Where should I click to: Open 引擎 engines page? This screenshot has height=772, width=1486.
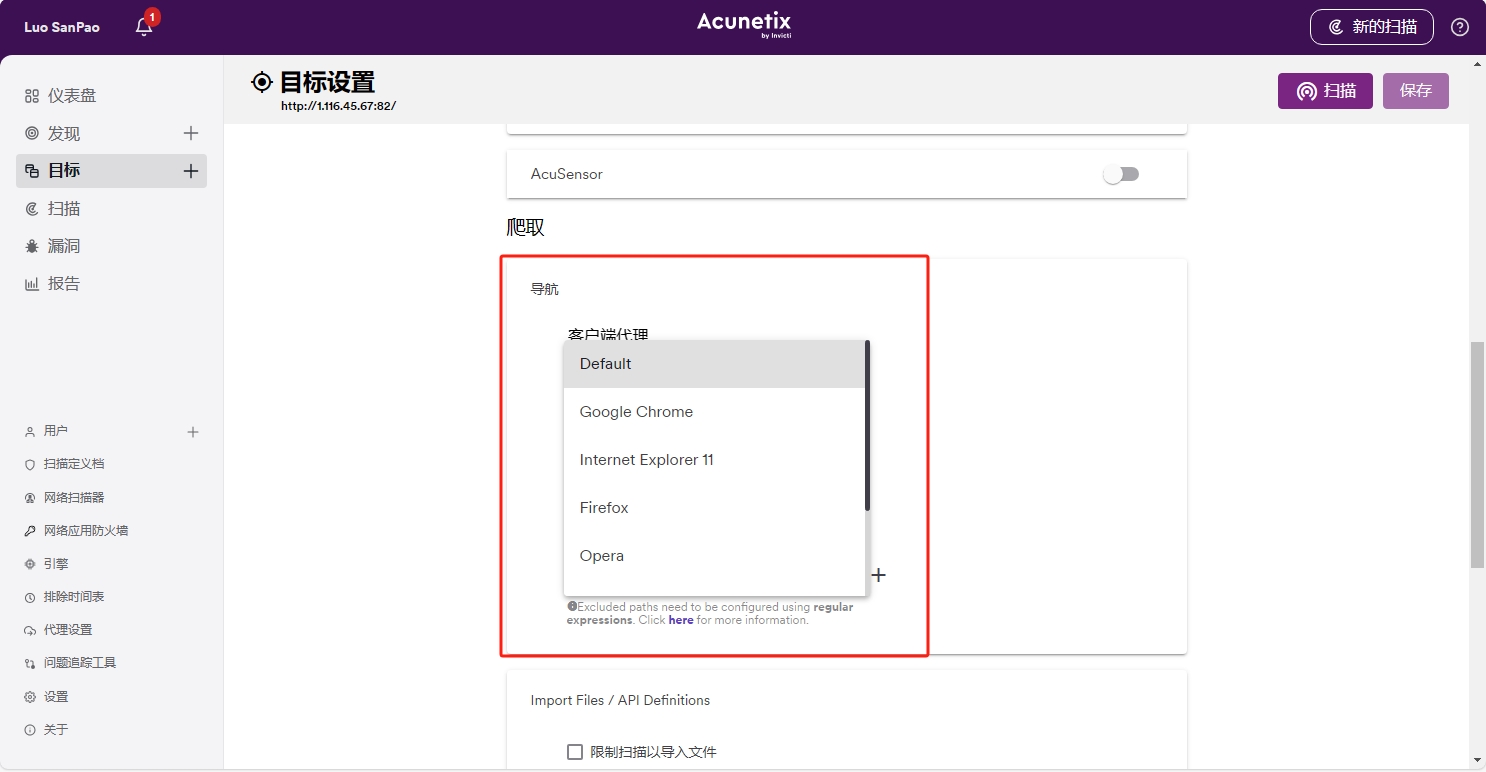point(56,564)
